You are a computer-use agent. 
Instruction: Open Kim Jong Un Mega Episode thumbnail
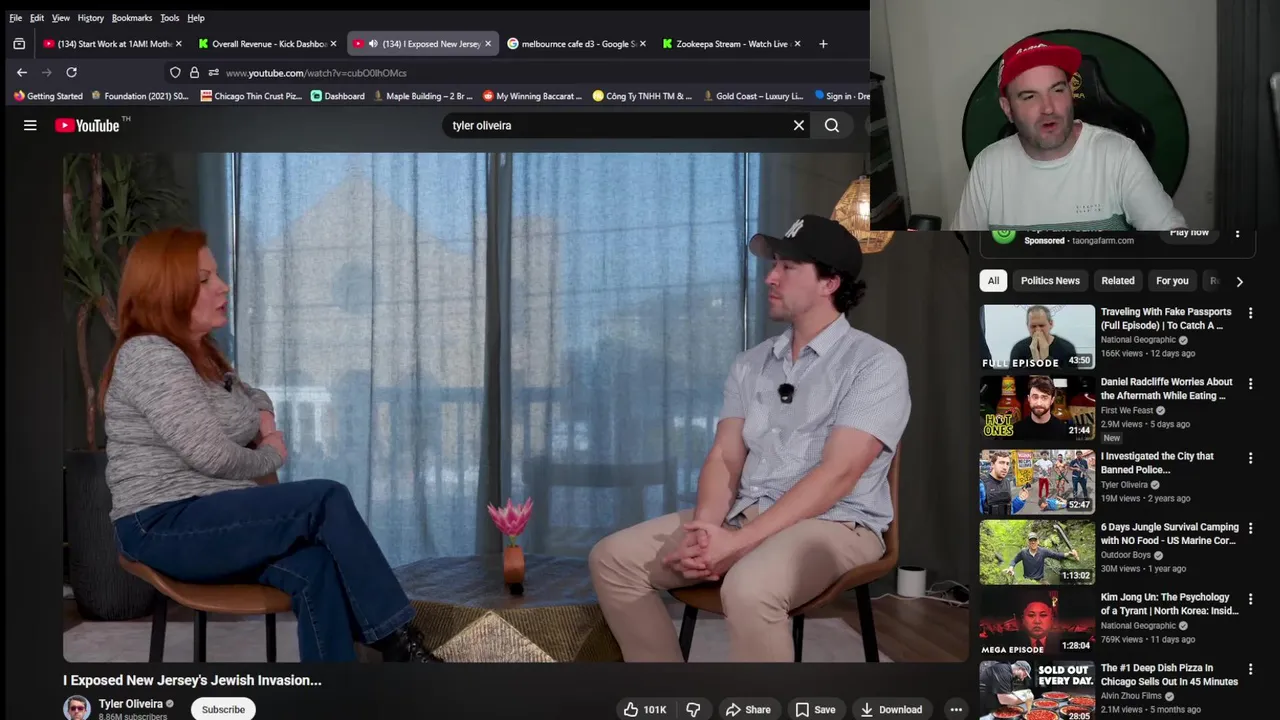coord(1037,623)
